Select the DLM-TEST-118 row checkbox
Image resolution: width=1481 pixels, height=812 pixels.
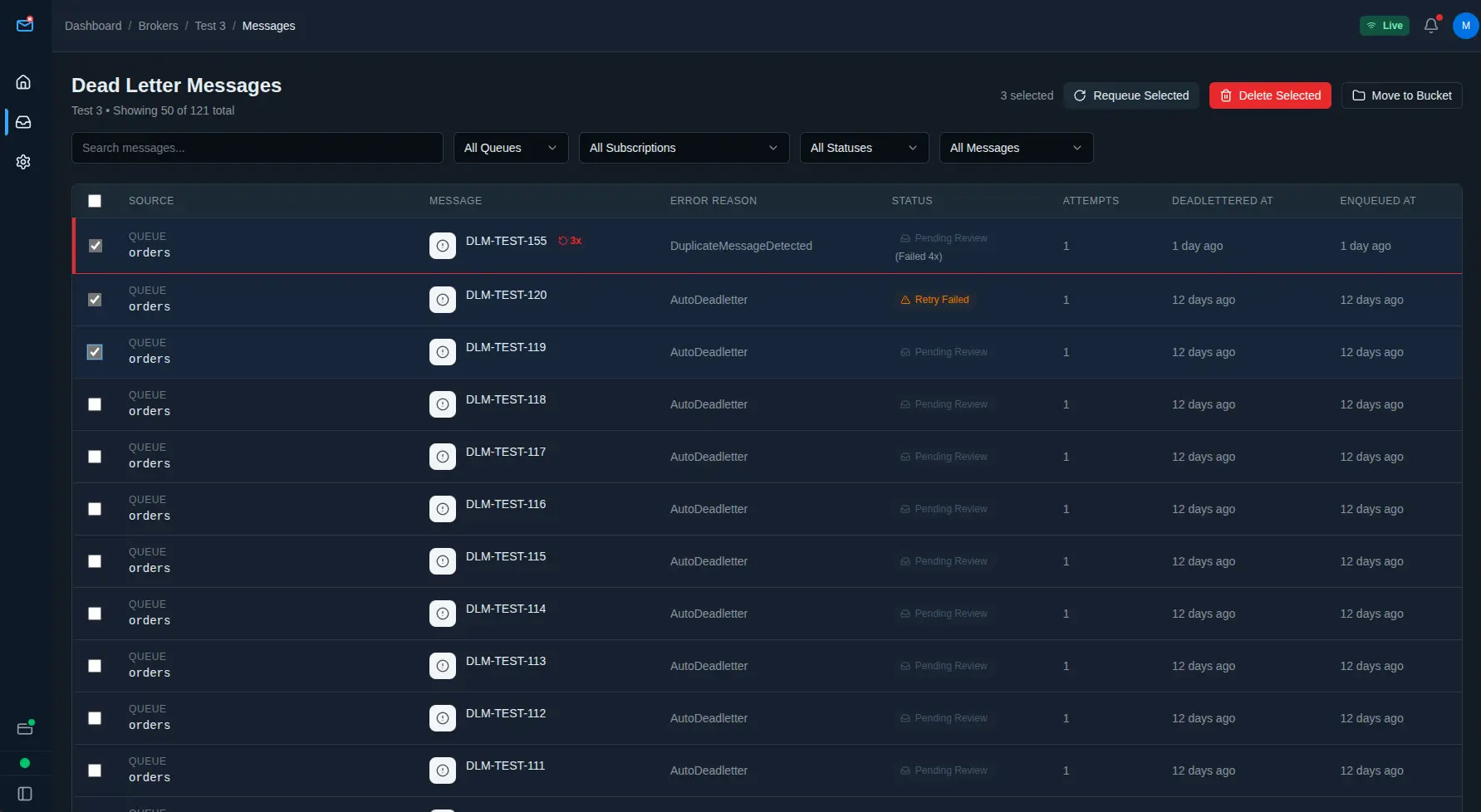click(94, 404)
